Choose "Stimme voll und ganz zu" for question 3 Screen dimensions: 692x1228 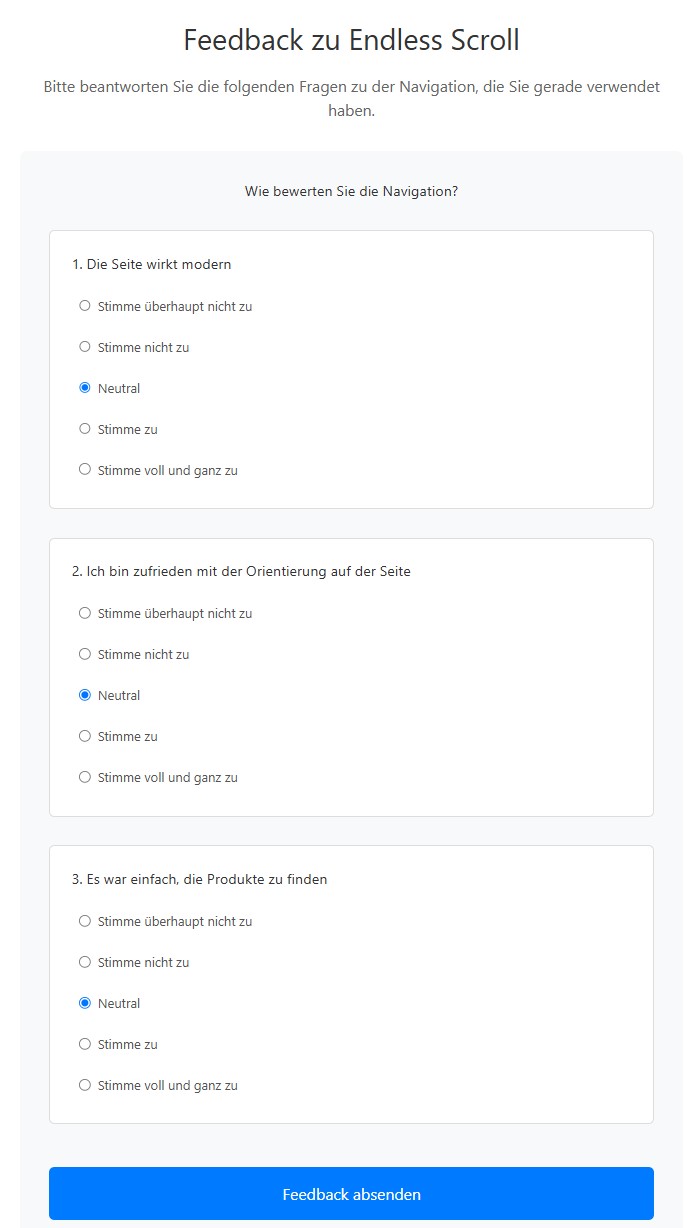tap(85, 1085)
